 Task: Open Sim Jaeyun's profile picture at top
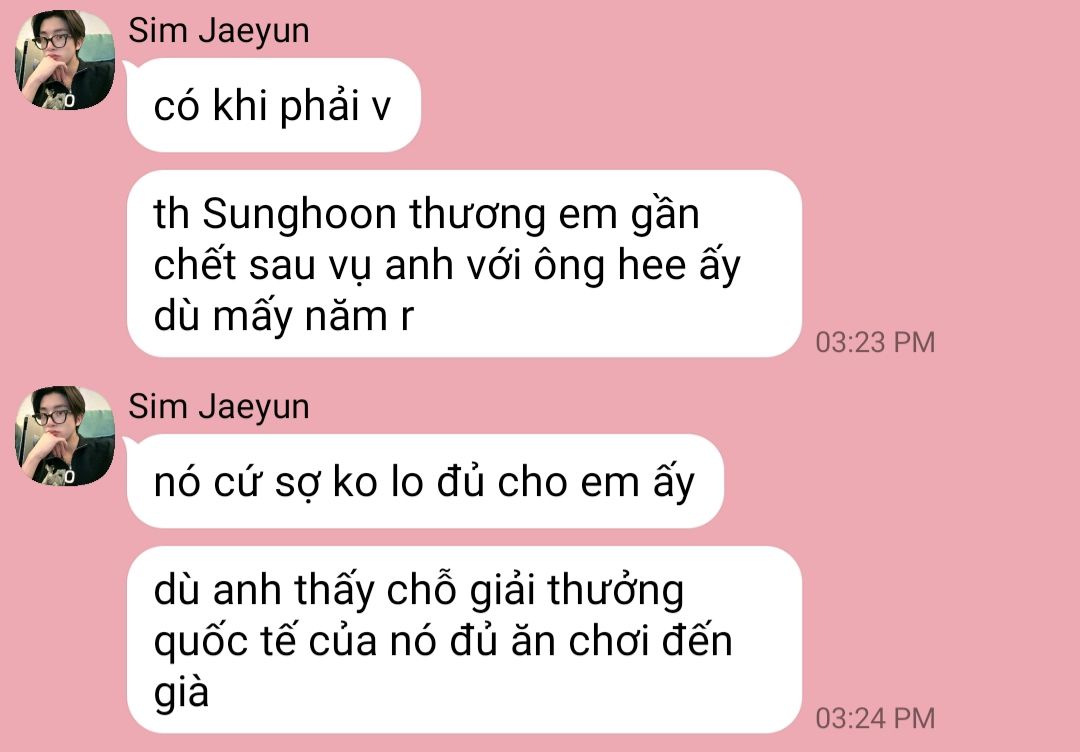click(65, 60)
